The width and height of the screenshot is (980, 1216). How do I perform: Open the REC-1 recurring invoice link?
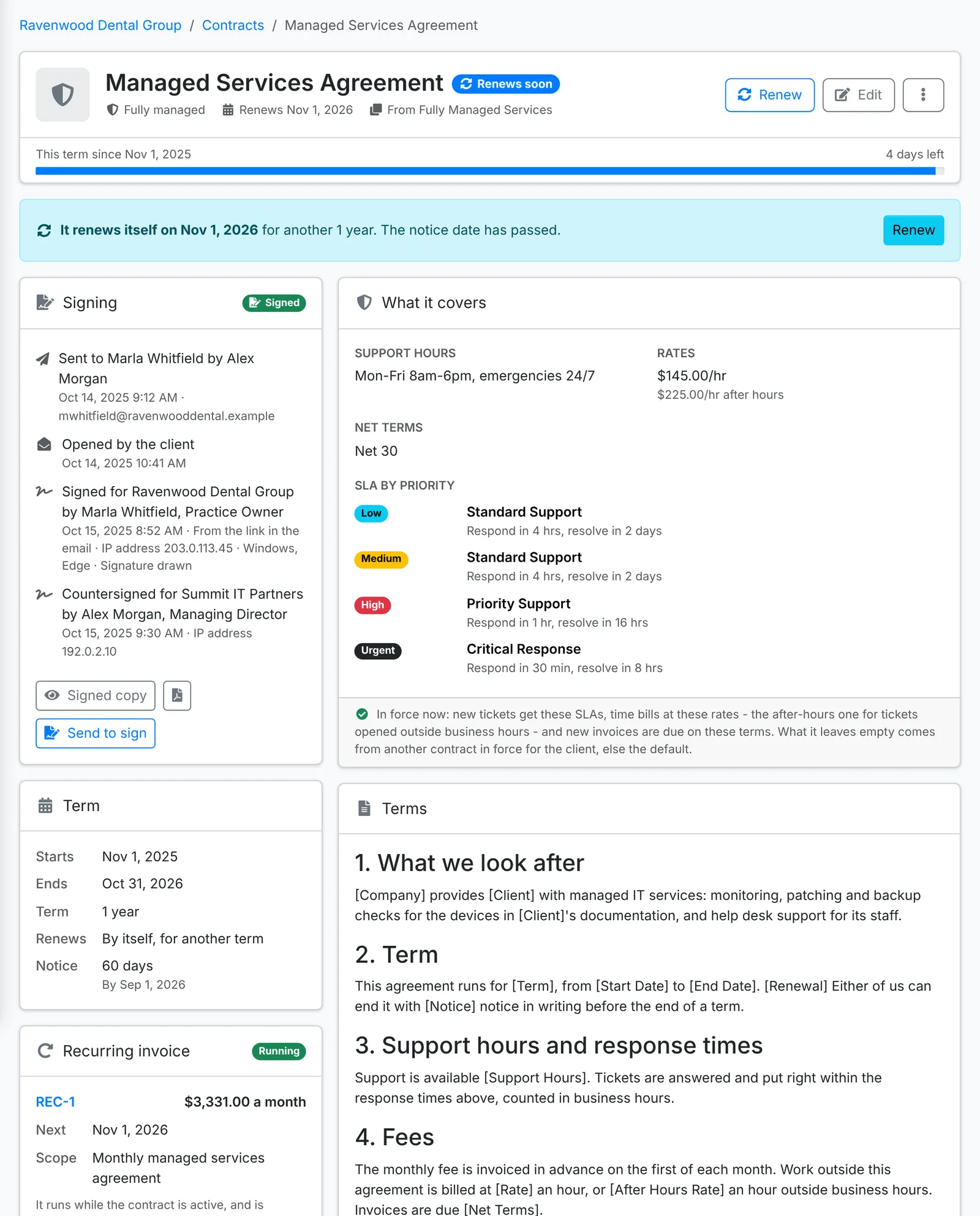(55, 1102)
